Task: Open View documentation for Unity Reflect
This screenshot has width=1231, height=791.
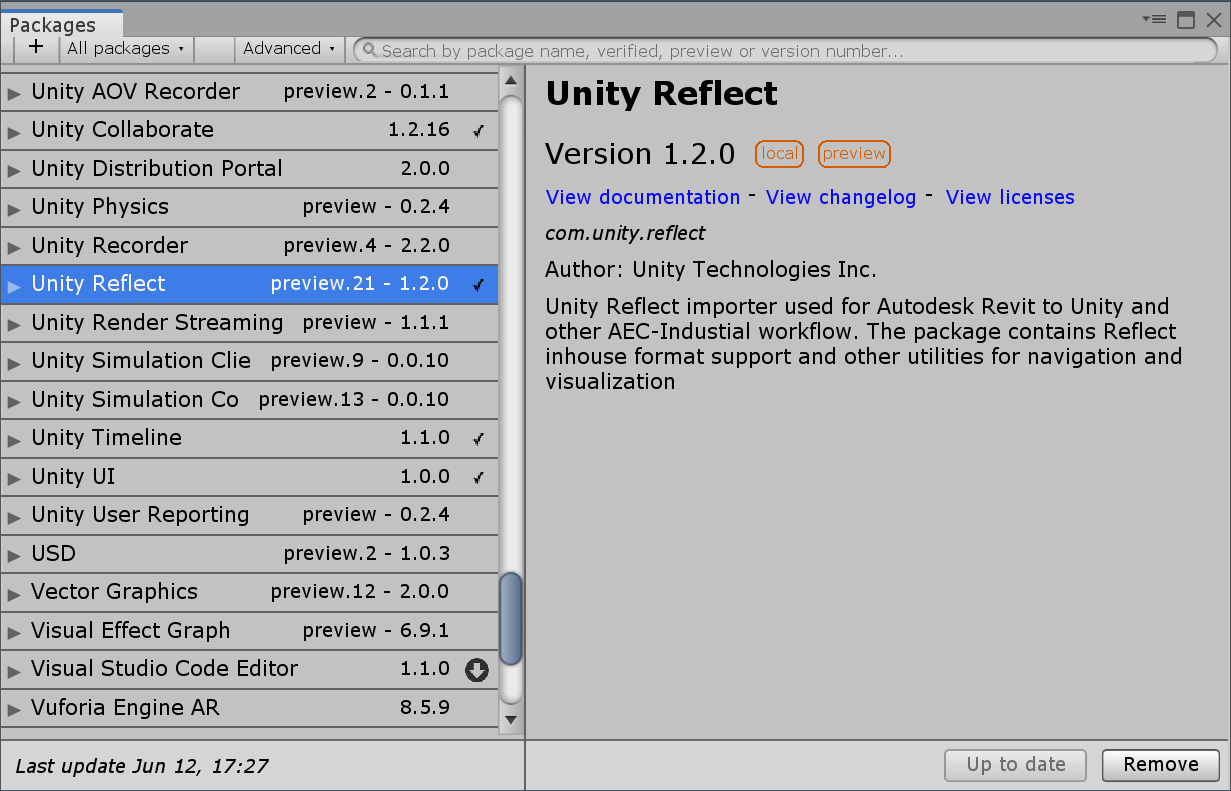Action: pyautogui.click(x=642, y=197)
